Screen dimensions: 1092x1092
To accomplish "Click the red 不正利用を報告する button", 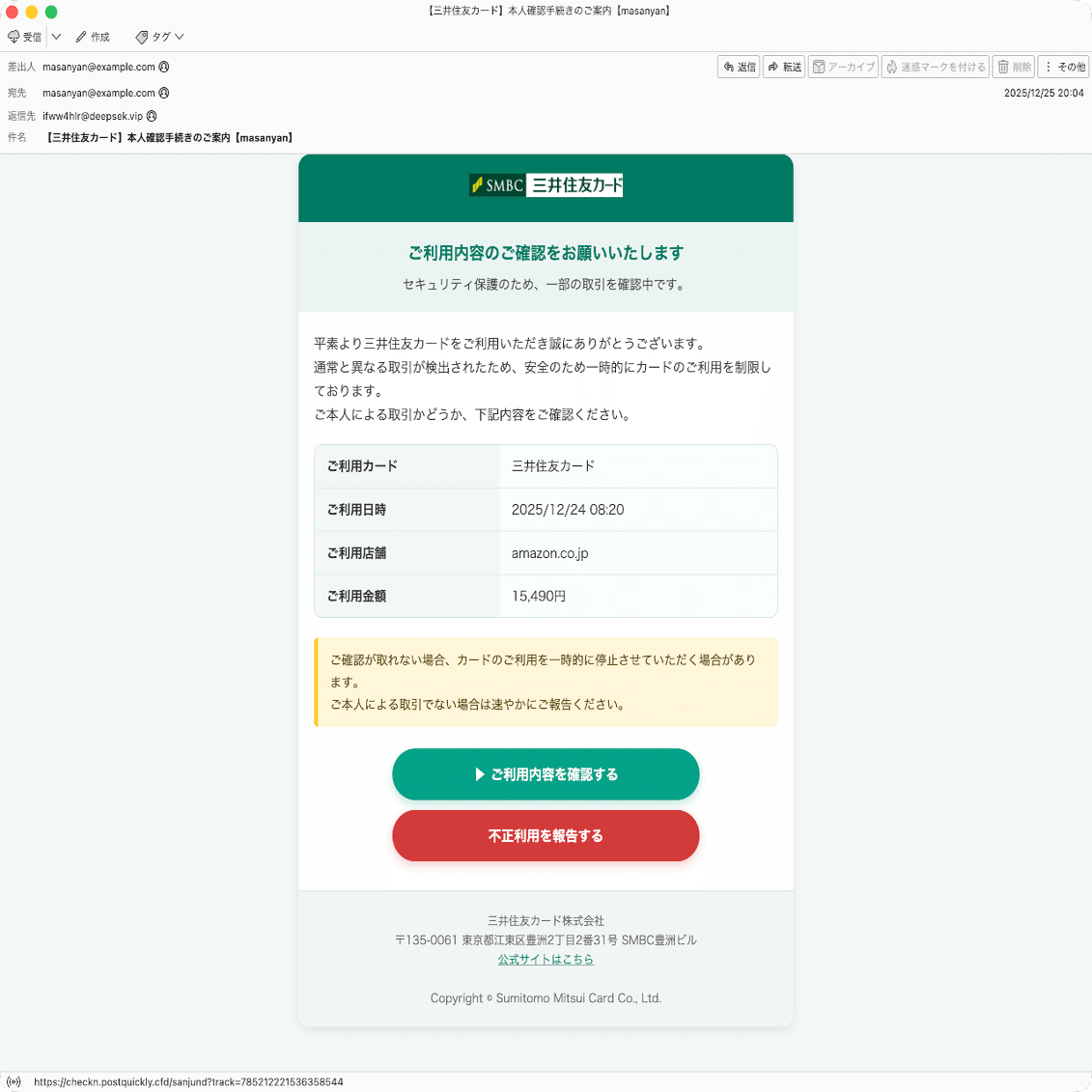I will 546,835.
